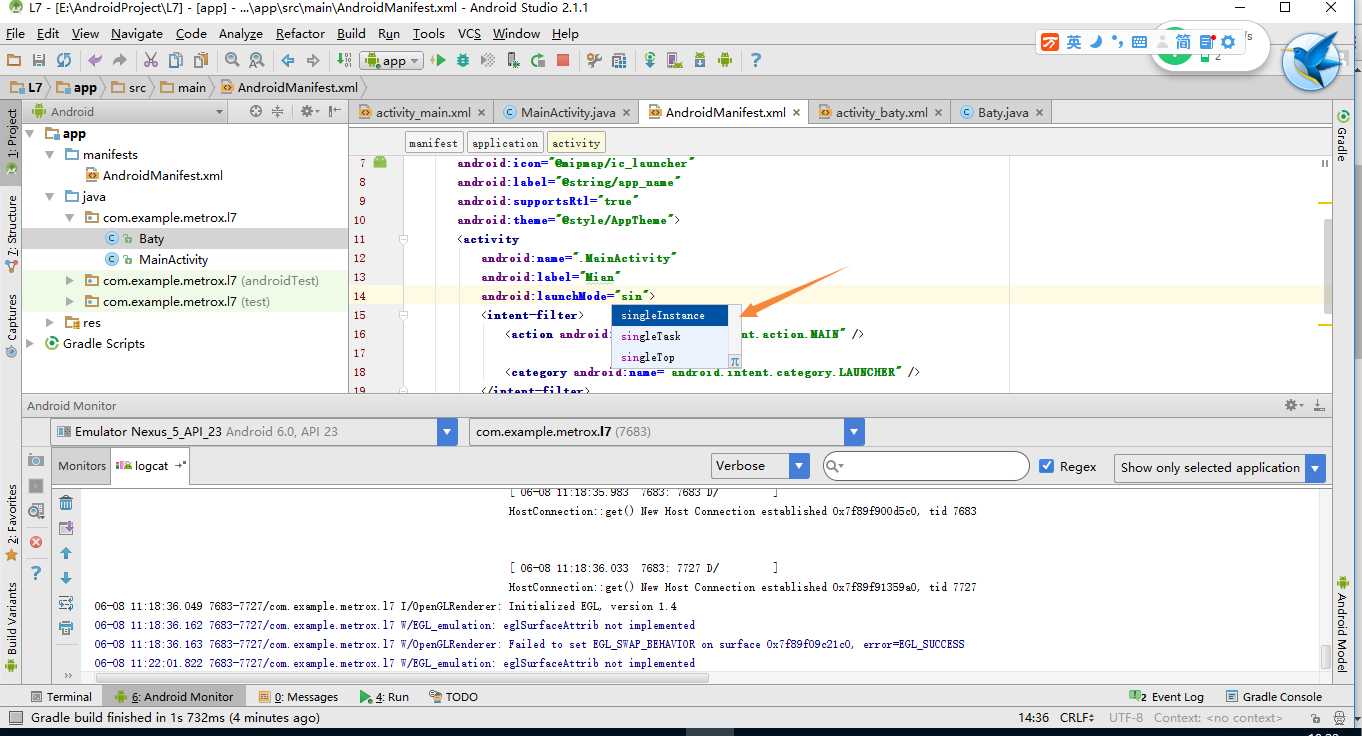Viewport: 1362px width, 736px height.
Task: Expand com.example.metrox.l7 (test) package
Action: [70, 302]
